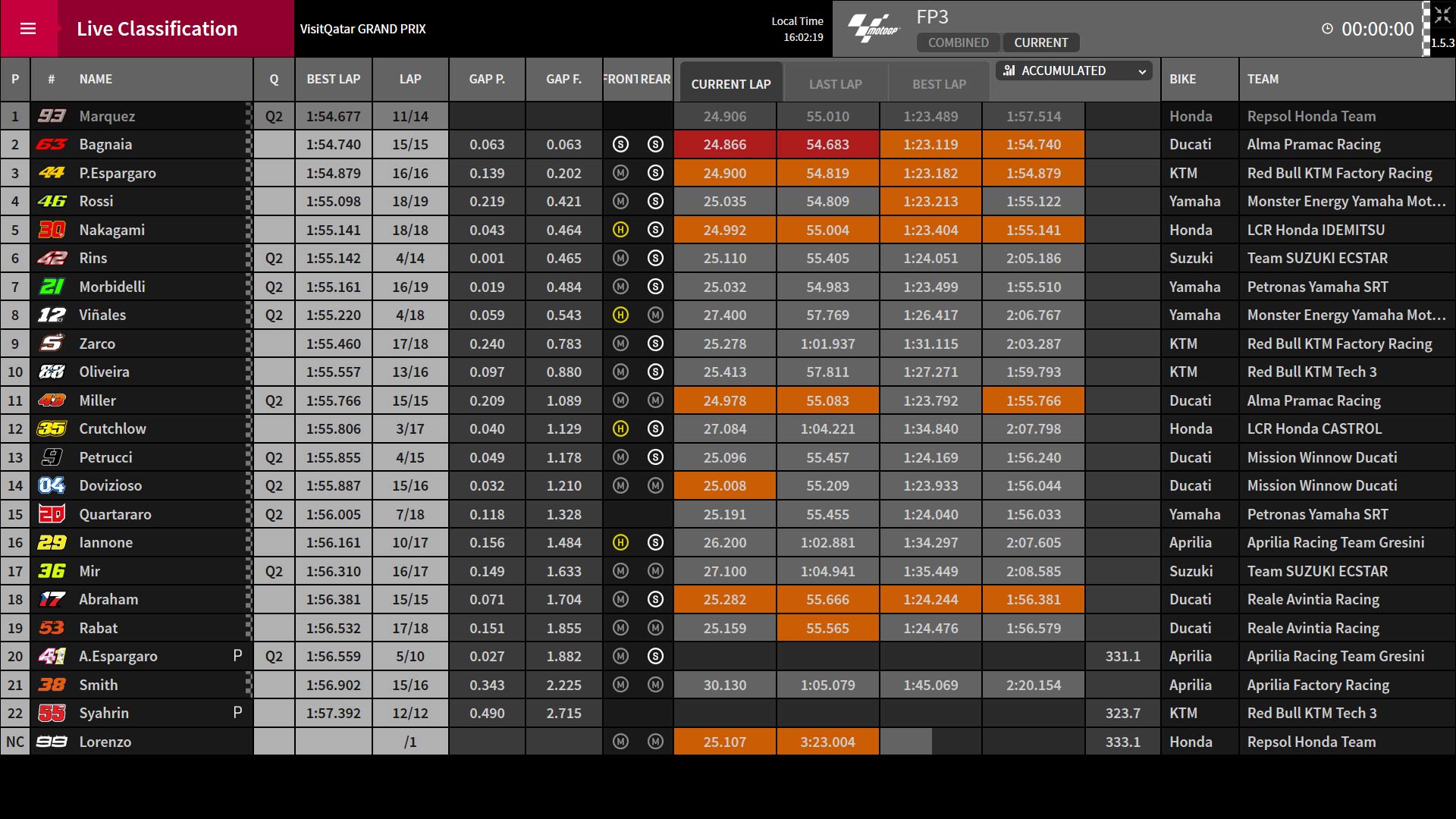Click Viñales' rear medium tyre icon
1456x819 pixels.
click(656, 315)
